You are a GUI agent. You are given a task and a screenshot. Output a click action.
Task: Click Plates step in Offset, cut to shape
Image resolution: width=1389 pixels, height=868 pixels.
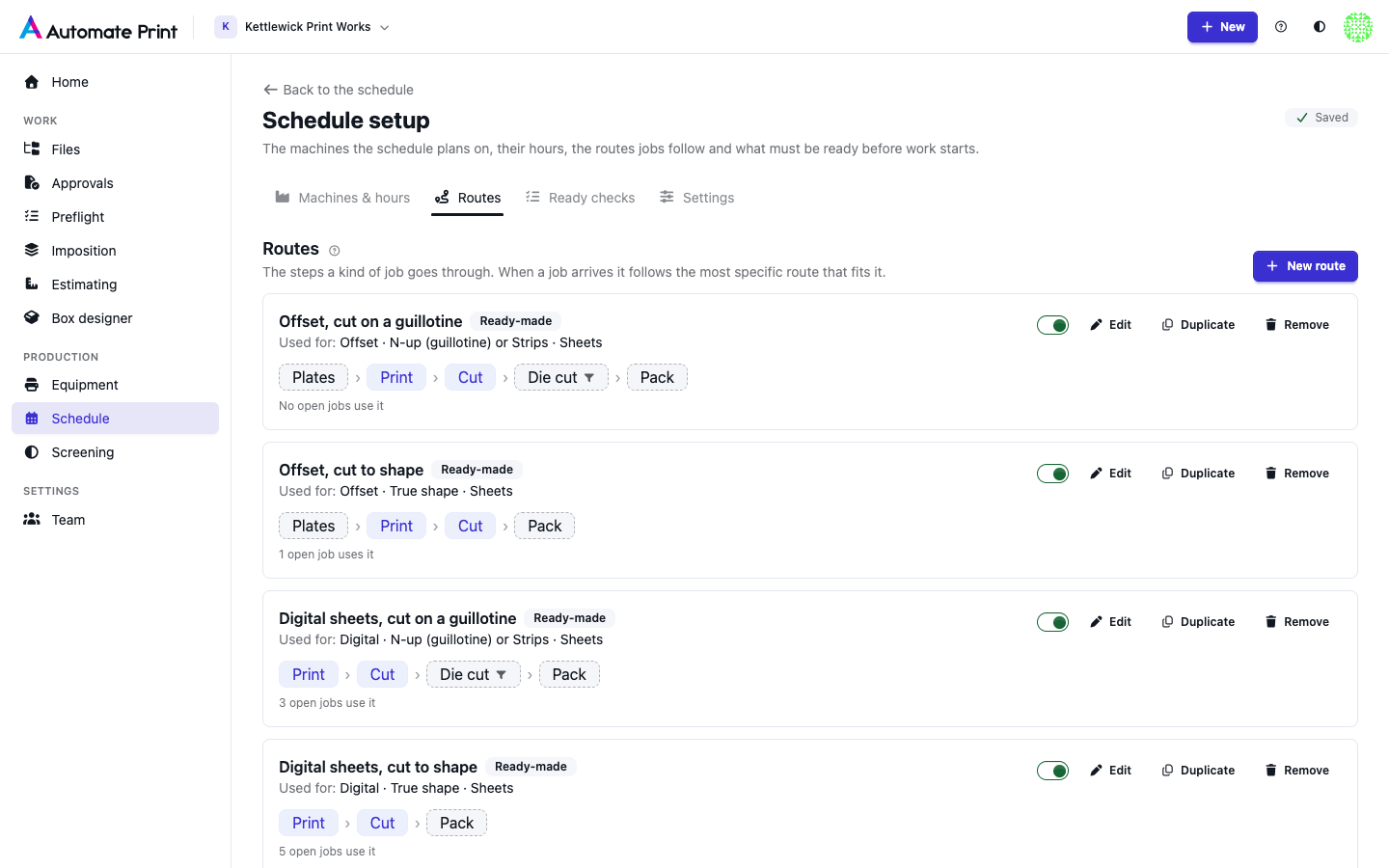[313, 526]
